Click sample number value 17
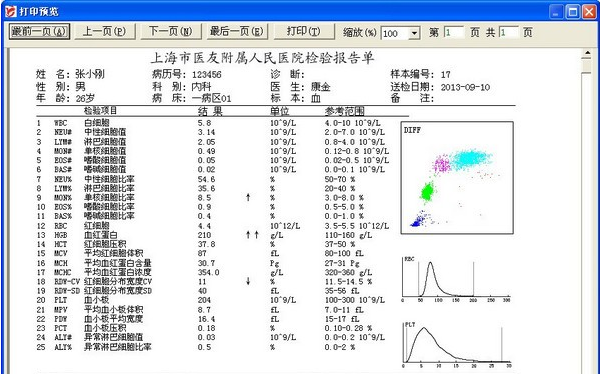The image size is (600, 374). tap(445, 75)
